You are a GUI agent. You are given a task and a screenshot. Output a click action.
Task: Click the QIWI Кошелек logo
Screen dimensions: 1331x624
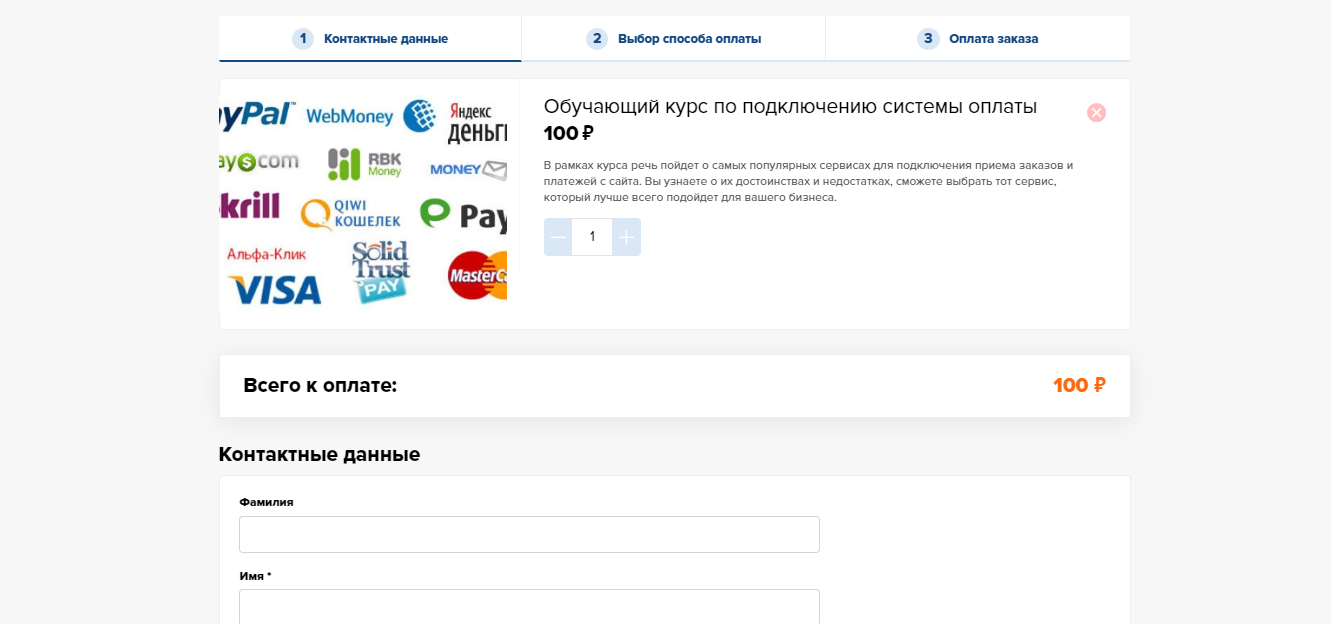351,213
